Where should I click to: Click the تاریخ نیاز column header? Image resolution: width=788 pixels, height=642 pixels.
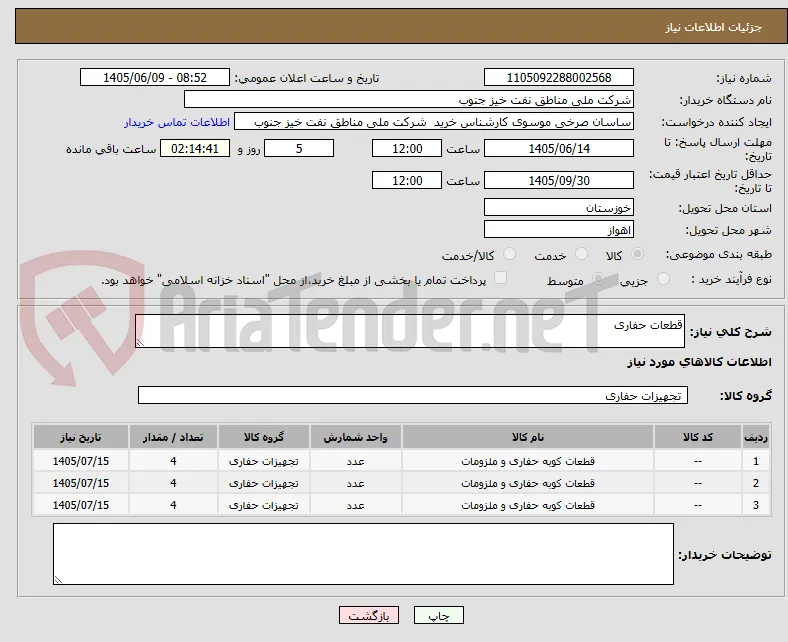81,437
